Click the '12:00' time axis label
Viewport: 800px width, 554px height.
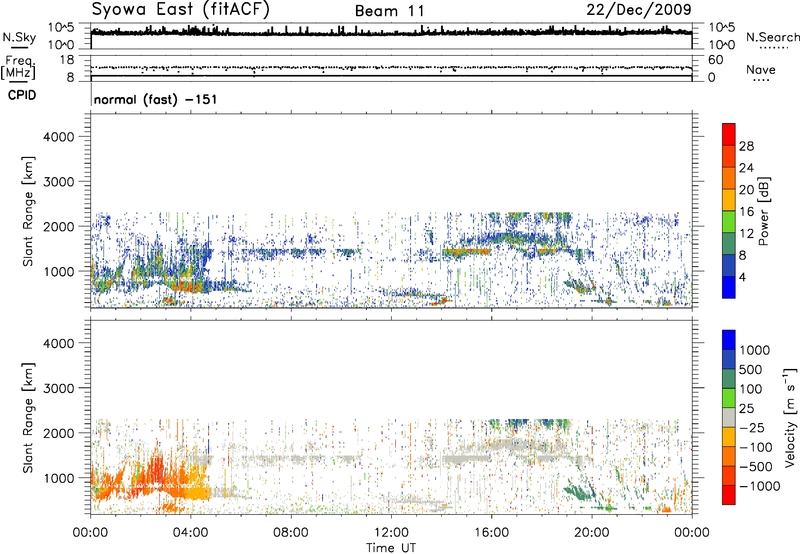391,533
